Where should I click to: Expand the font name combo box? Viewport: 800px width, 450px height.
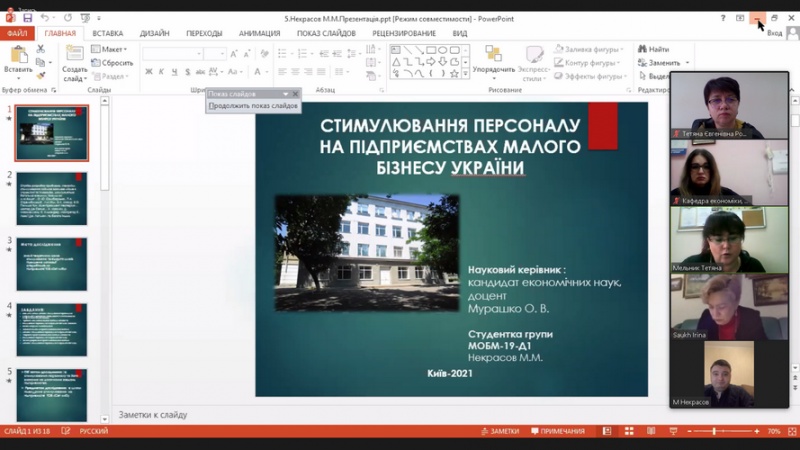click(x=201, y=53)
